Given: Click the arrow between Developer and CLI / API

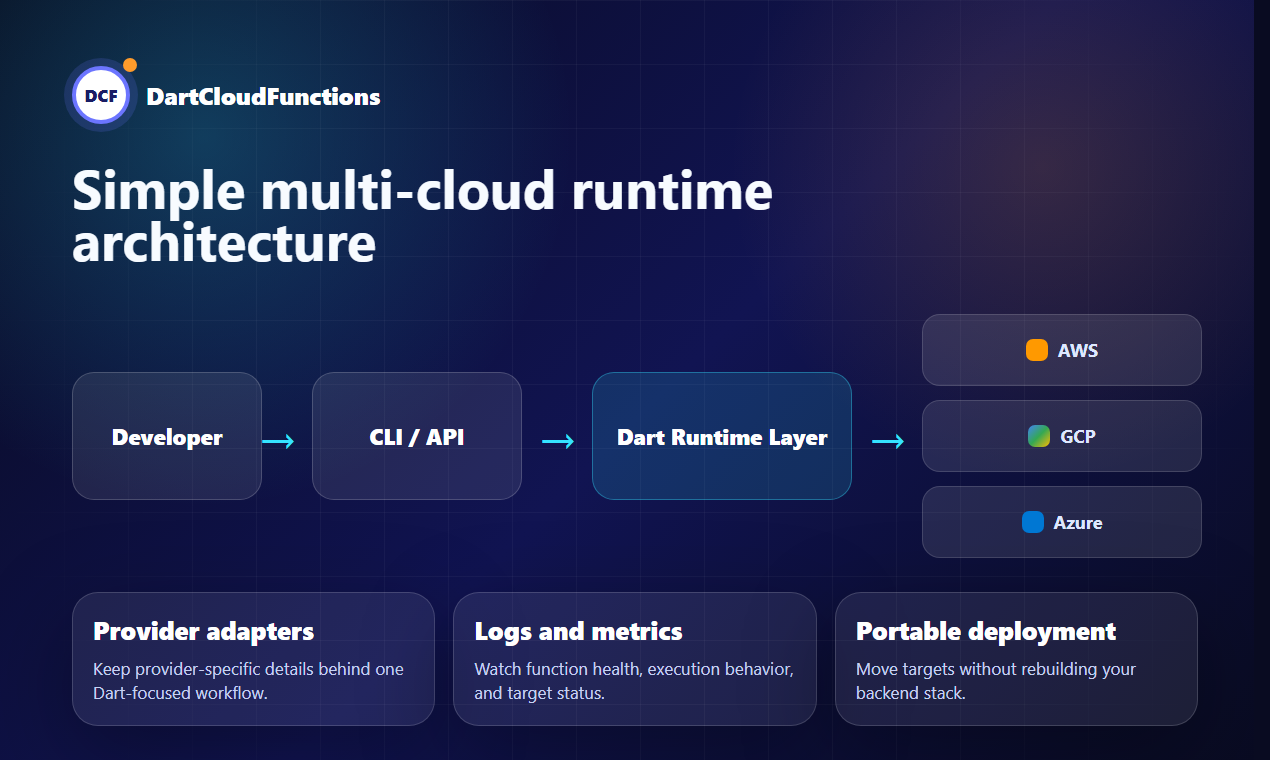Looking at the screenshot, I should [x=278, y=441].
